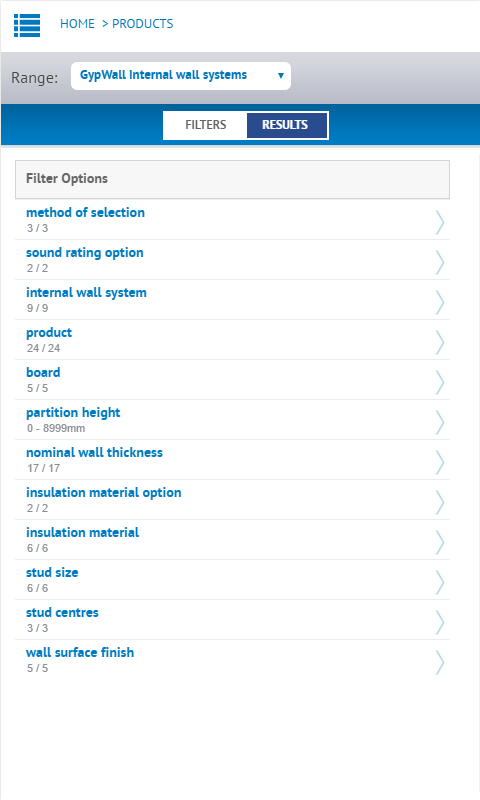This screenshot has width=480, height=800.
Task: Click the chevron arrow on the board row
Action: [440, 383]
